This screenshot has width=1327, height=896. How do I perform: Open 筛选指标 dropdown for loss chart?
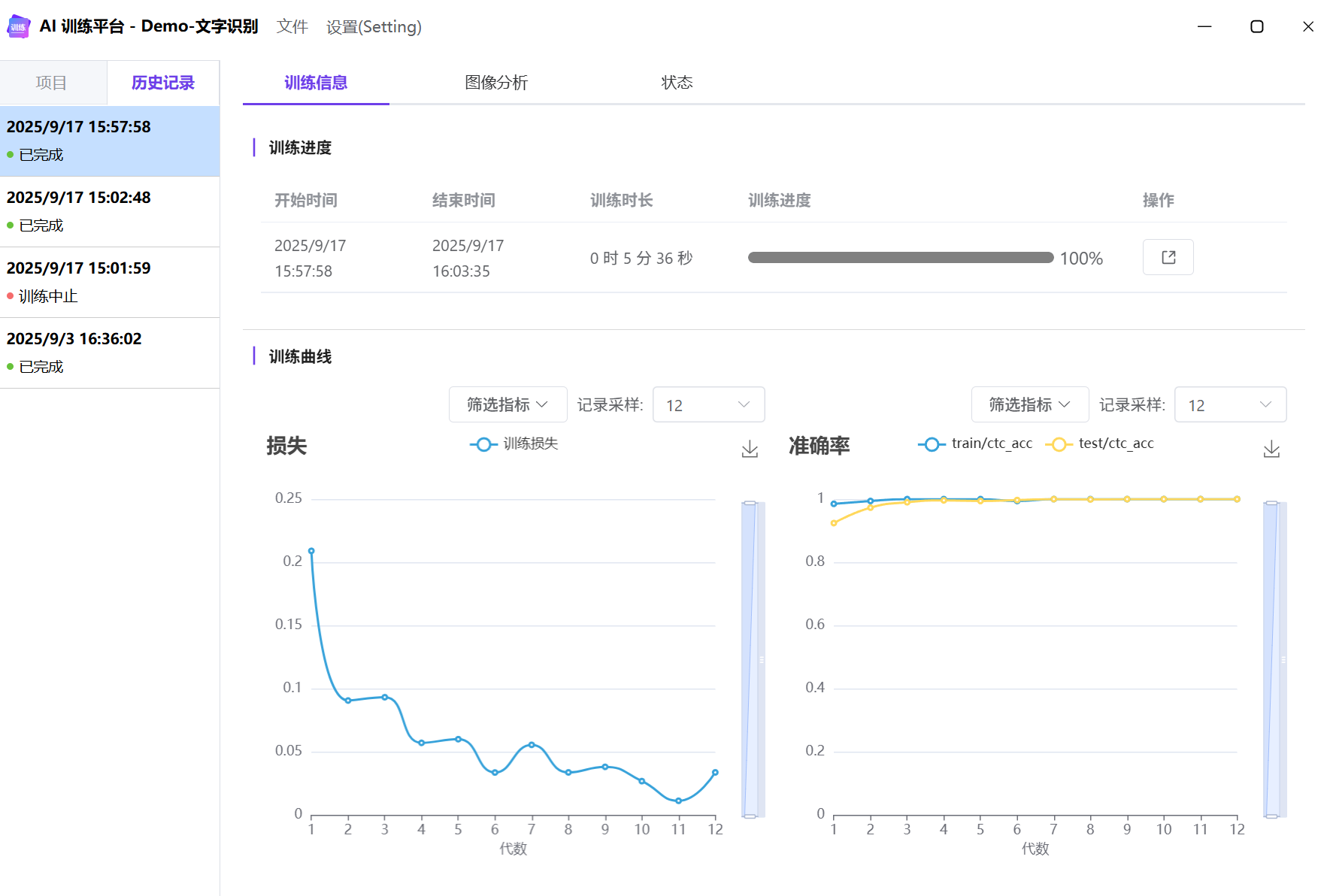[x=506, y=405]
